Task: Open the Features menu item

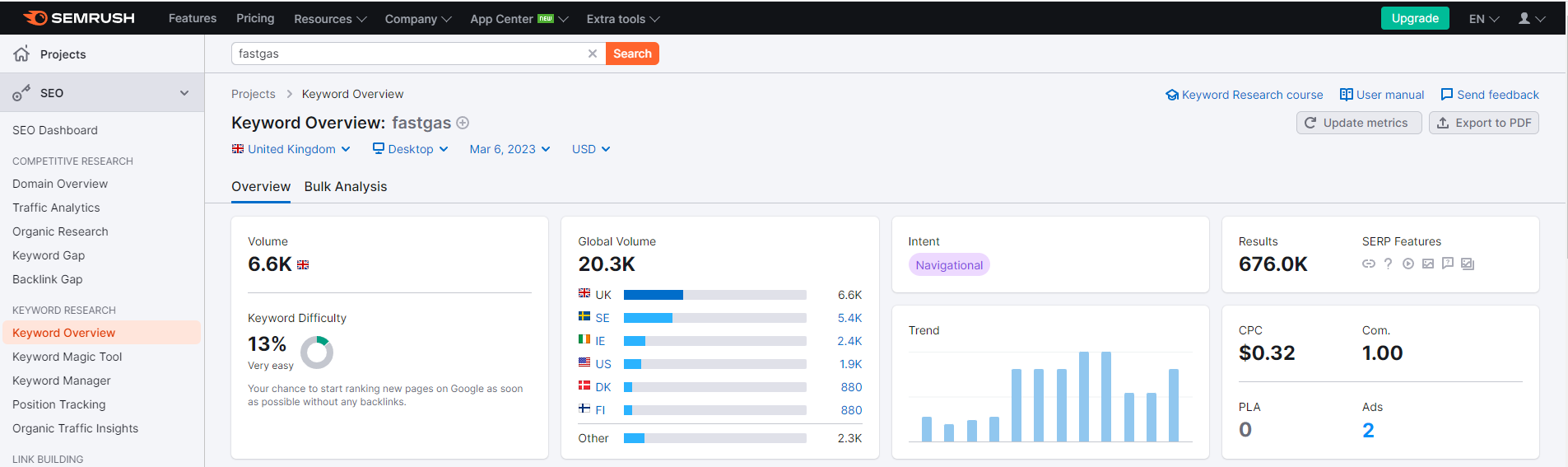Action: (193, 18)
